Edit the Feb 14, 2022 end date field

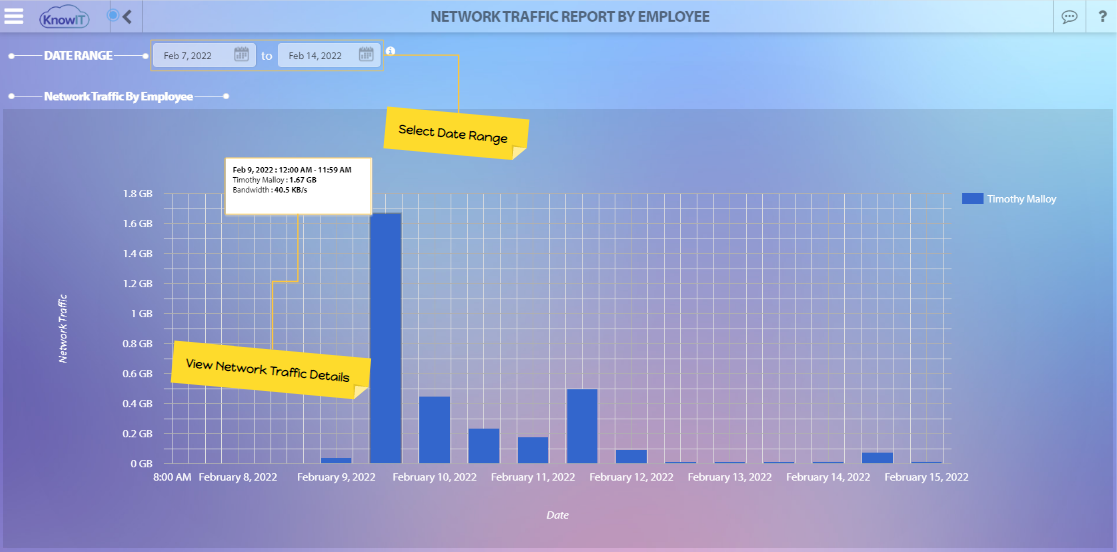click(329, 55)
